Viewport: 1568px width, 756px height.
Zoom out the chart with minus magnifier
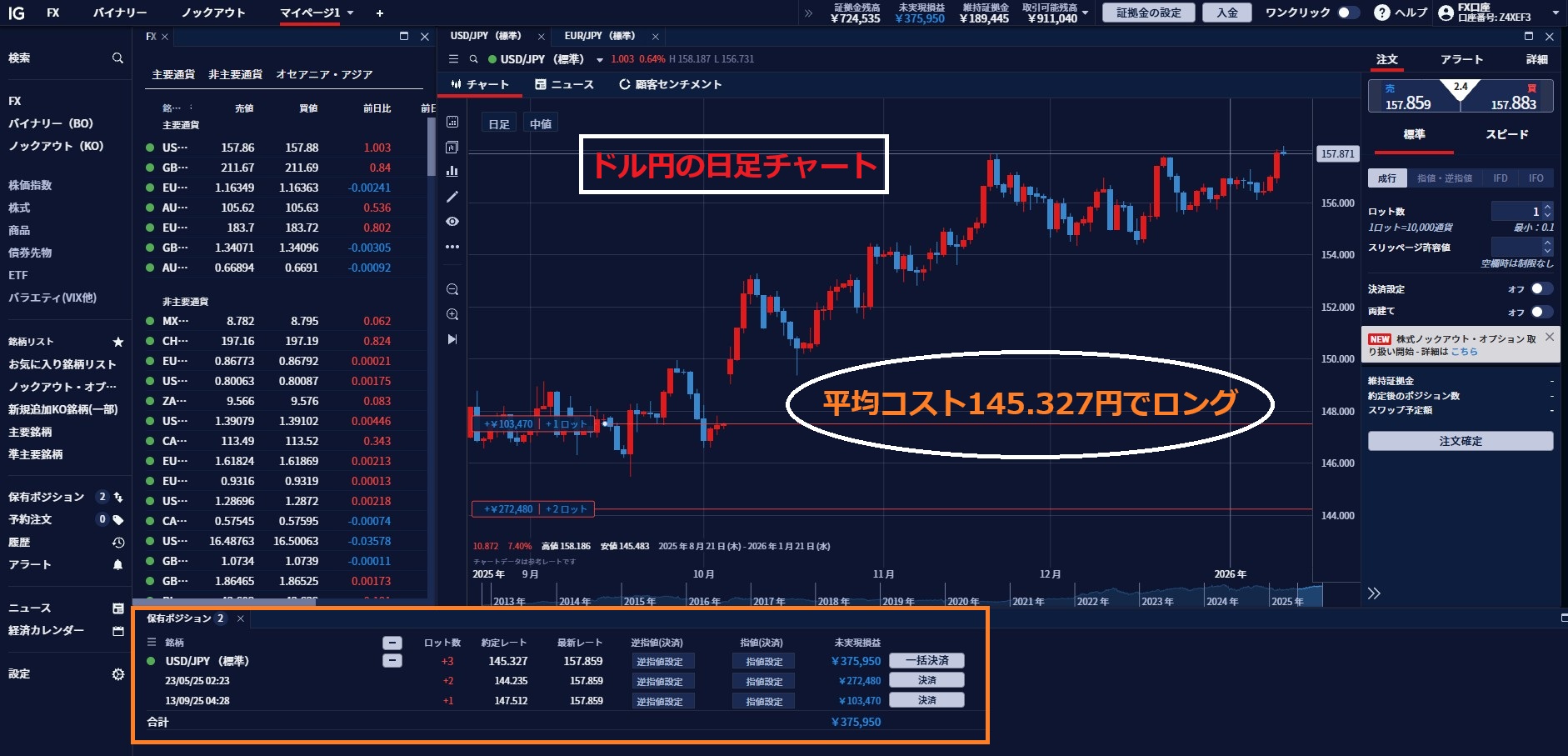(x=452, y=290)
